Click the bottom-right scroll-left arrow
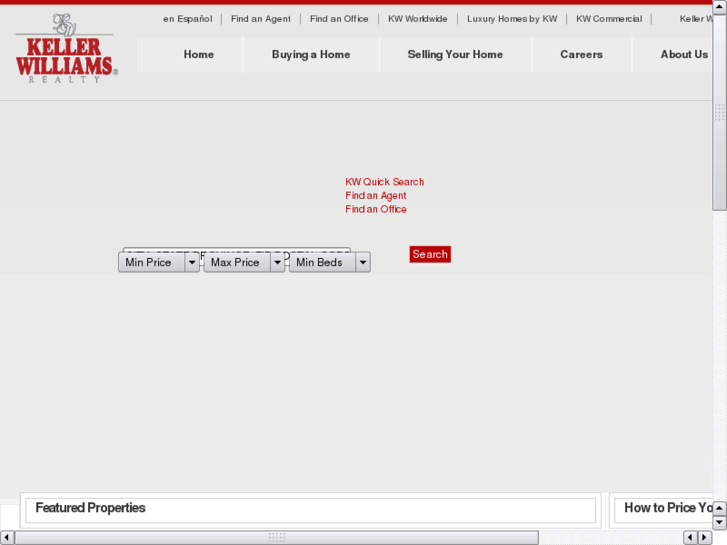Image resolution: width=727 pixels, height=545 pixels. (690, 538)
